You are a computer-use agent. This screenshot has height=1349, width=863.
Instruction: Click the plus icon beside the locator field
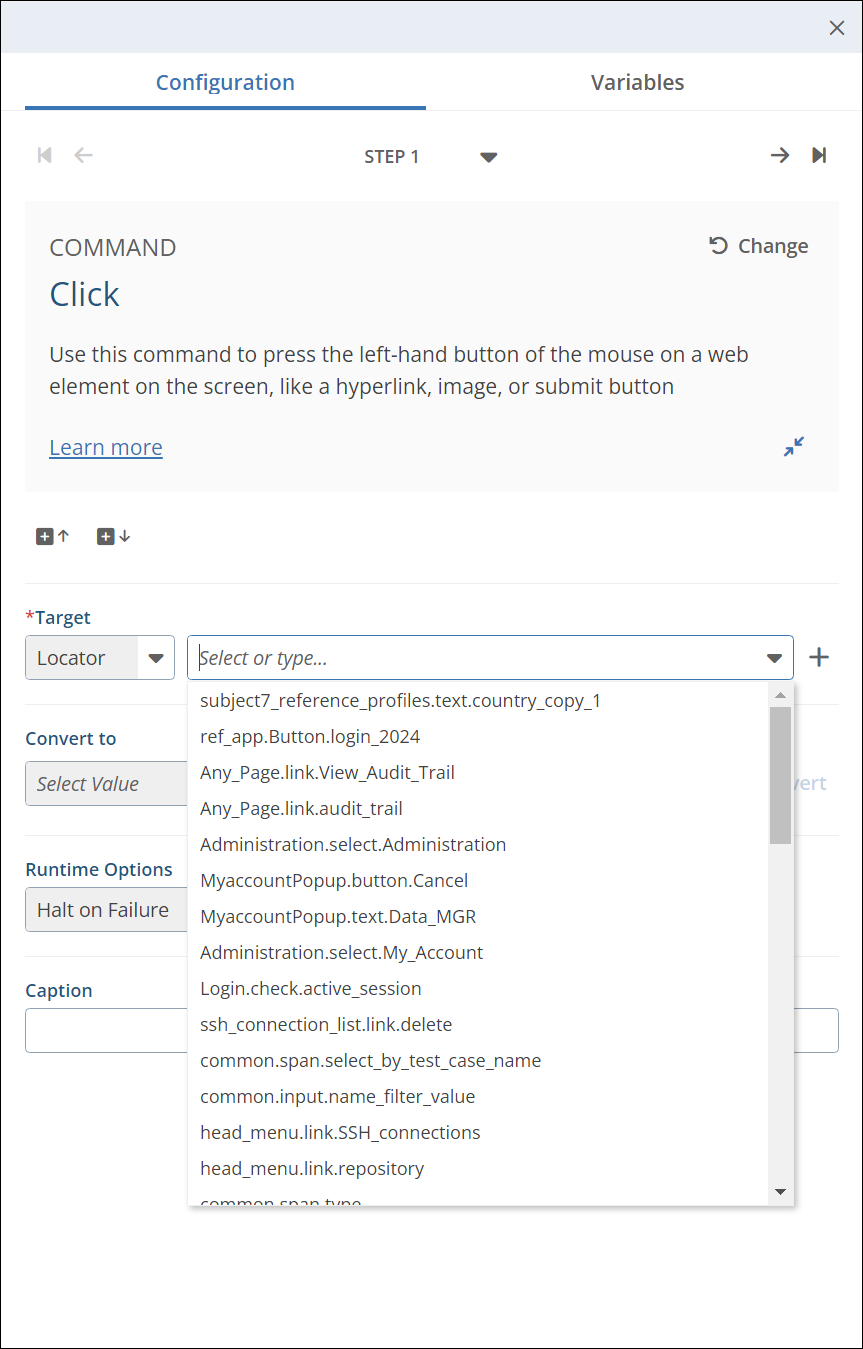[x=819, y=657]
